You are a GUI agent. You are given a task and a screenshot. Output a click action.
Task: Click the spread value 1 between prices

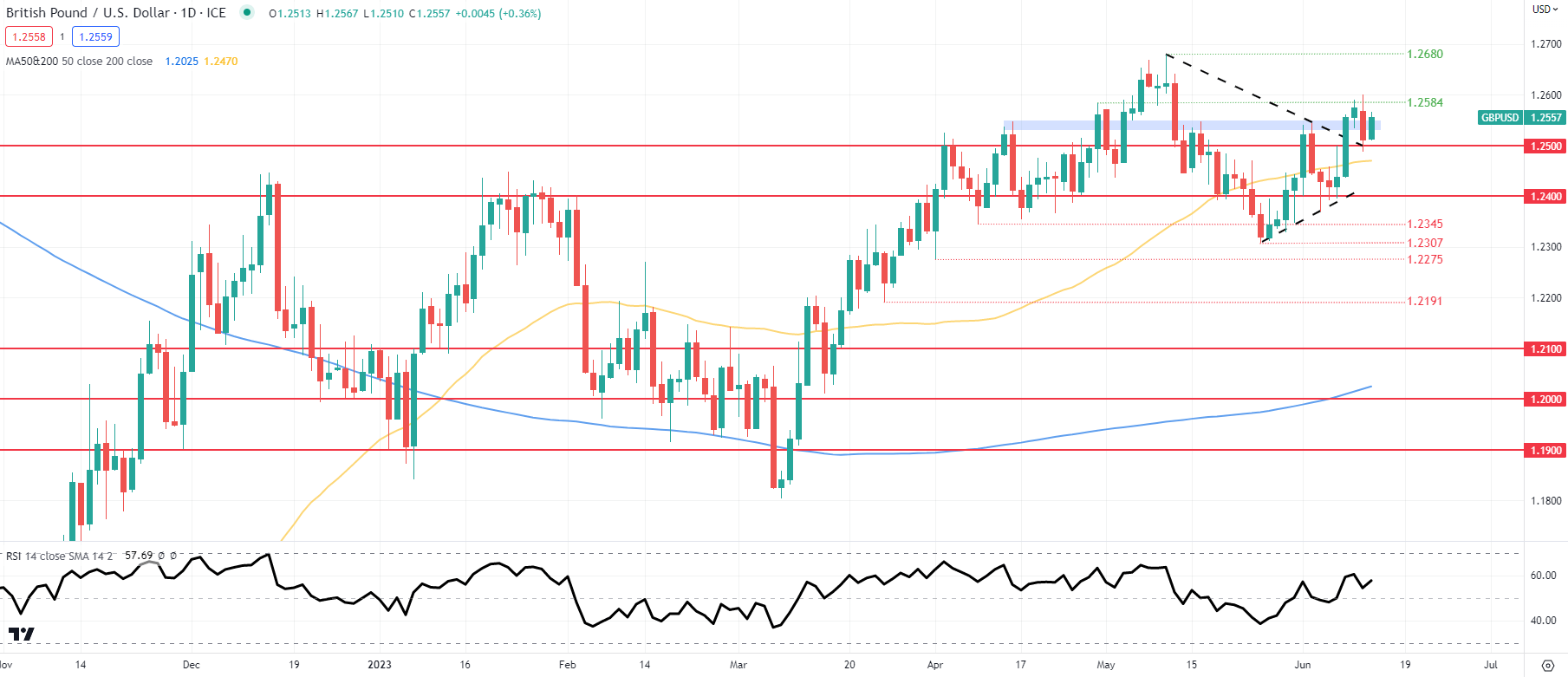(62, 37)
